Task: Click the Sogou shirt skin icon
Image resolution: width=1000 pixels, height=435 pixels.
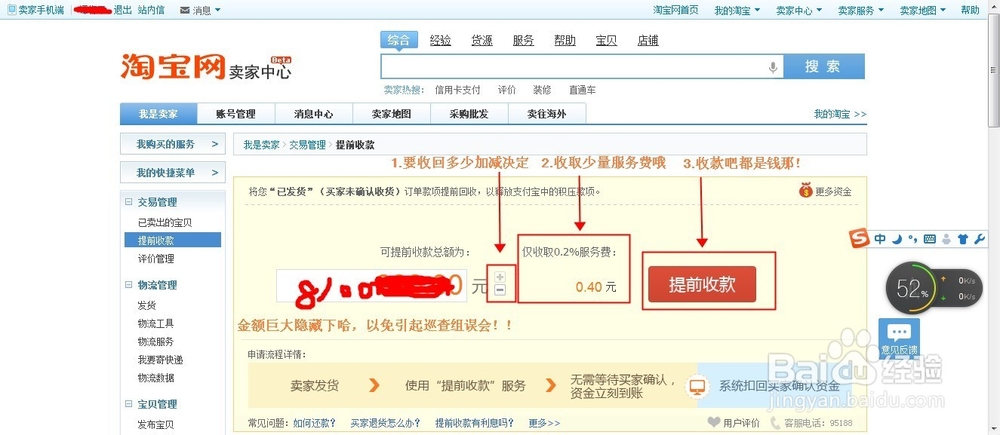Action: [963, 239]
